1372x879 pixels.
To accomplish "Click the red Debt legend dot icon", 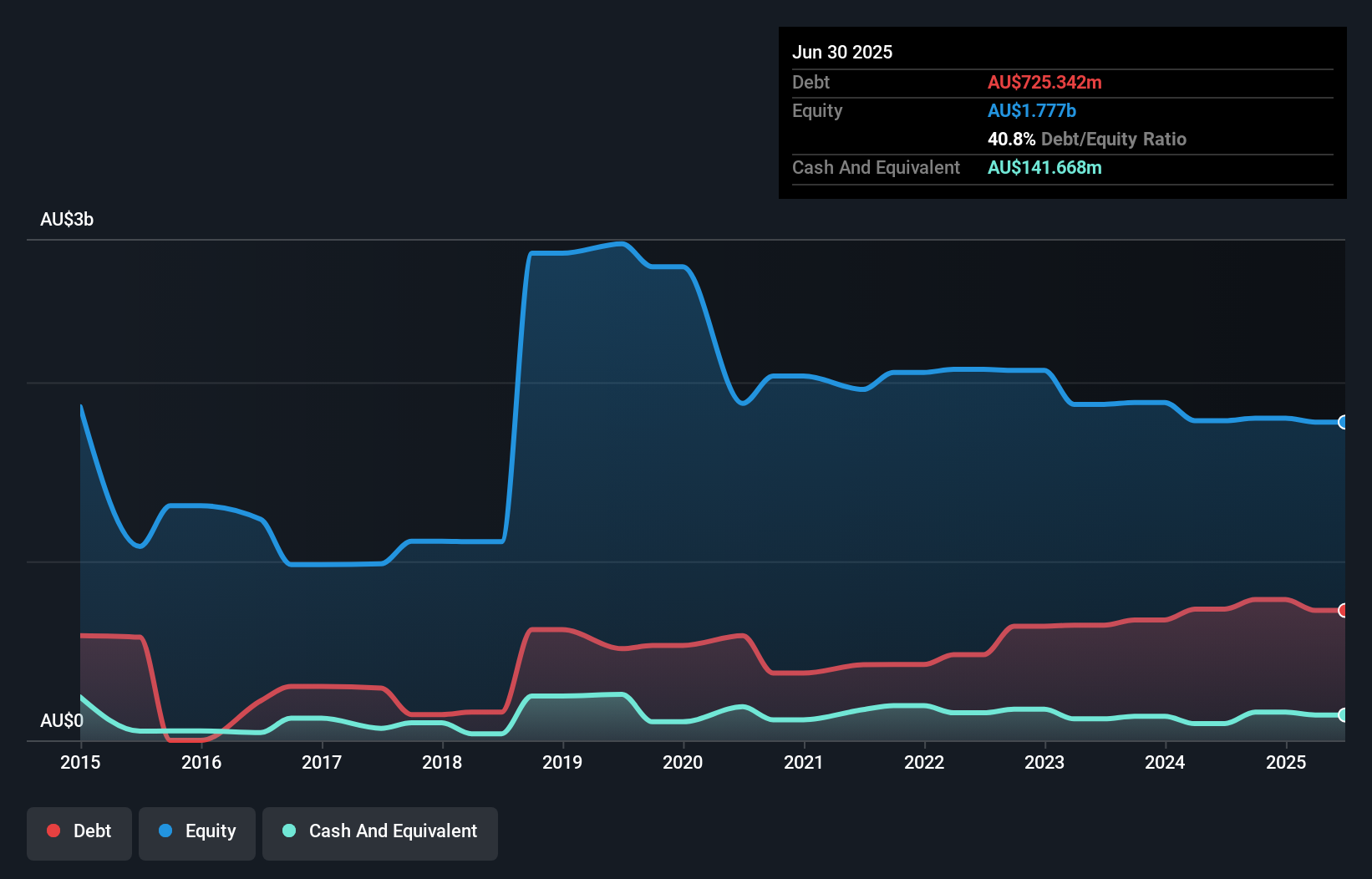I will point(52,831).
